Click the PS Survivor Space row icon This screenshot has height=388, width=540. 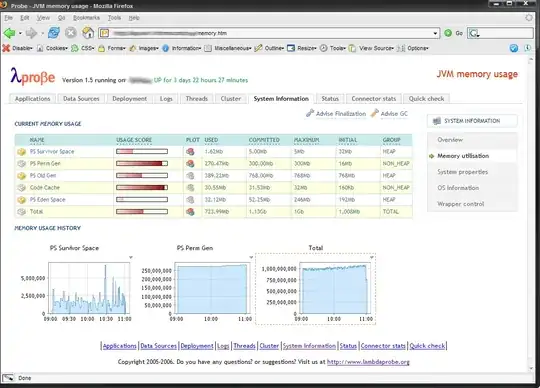pyautogui.click(x=22, y=151)
